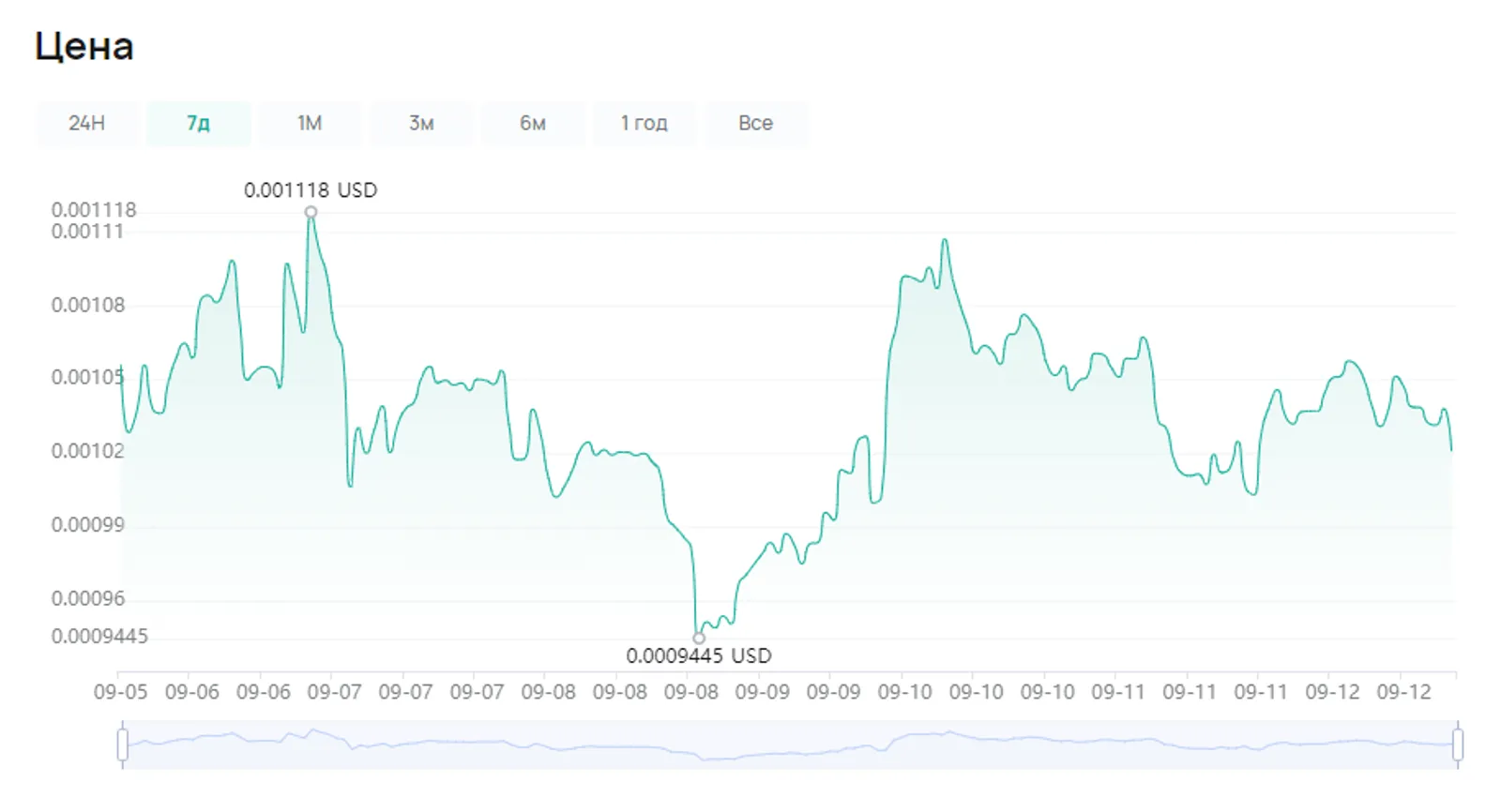Image resolution: width=1501 pixels, height=812 pixels.
Task: Click the first x-axis date 09-05
Action: point(121,692)
